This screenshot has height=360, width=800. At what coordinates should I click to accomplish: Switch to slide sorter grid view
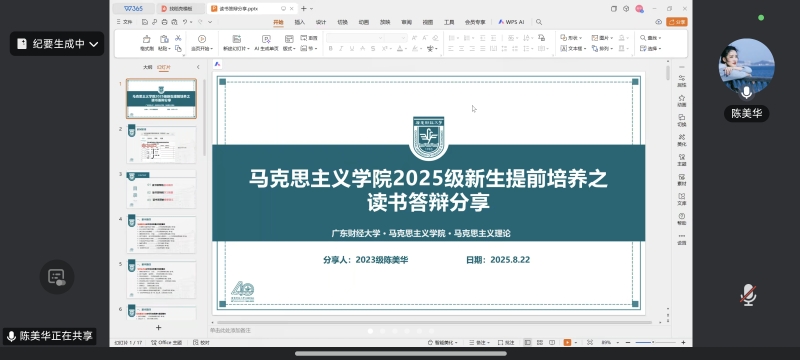click(x=539, y=343)
